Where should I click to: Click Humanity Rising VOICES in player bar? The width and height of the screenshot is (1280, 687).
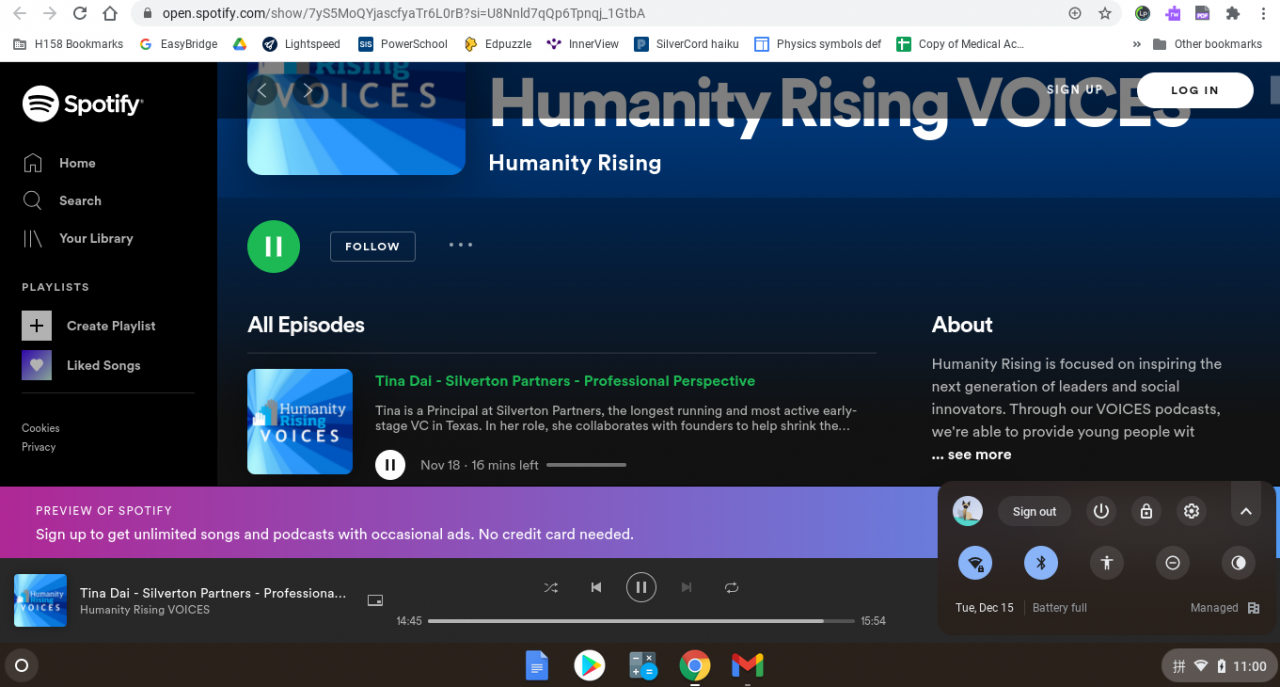145,610
